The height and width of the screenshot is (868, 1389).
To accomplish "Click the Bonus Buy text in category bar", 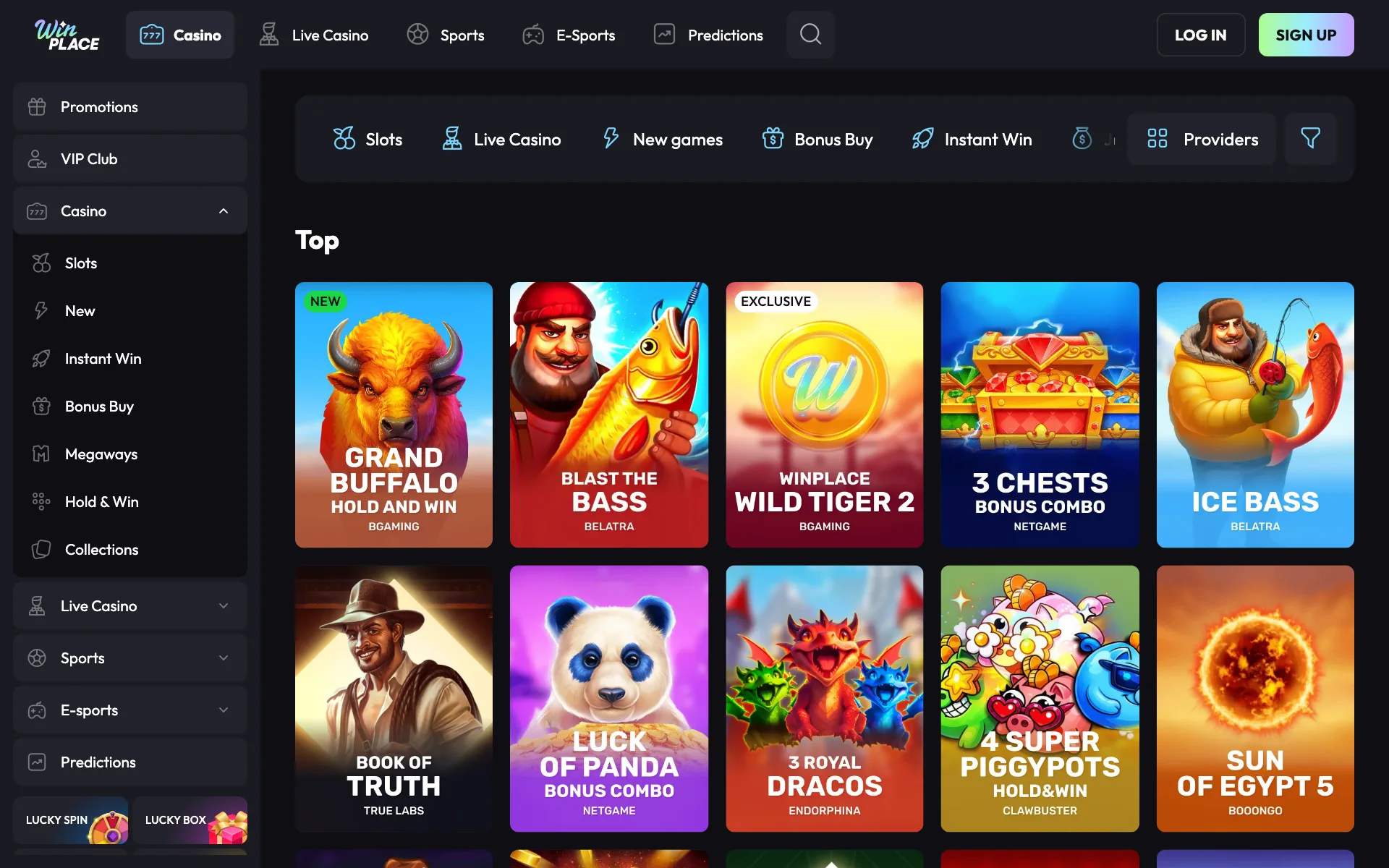I will 833,140.
